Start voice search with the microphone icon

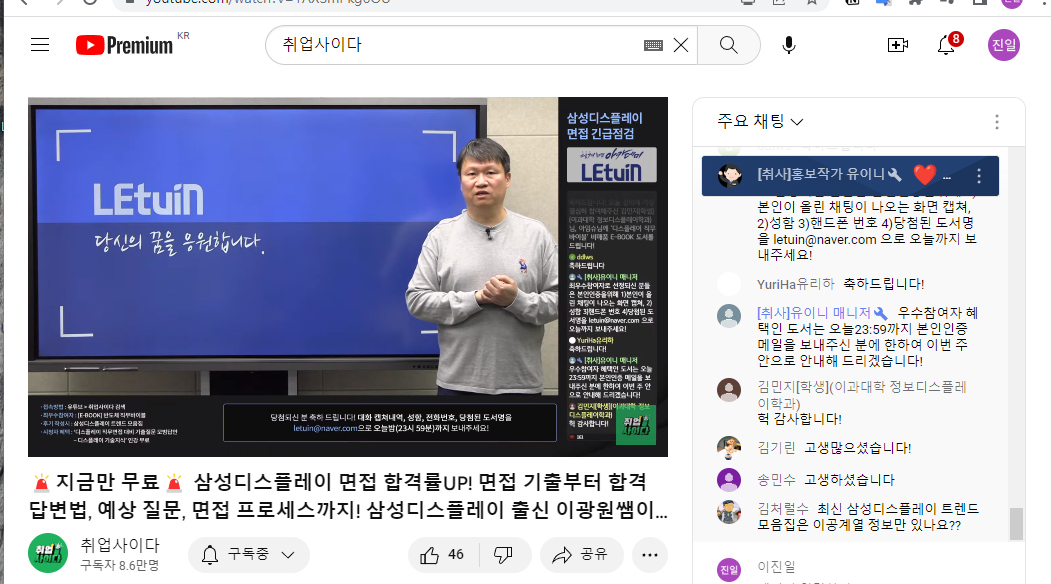[x=789, y=45]
